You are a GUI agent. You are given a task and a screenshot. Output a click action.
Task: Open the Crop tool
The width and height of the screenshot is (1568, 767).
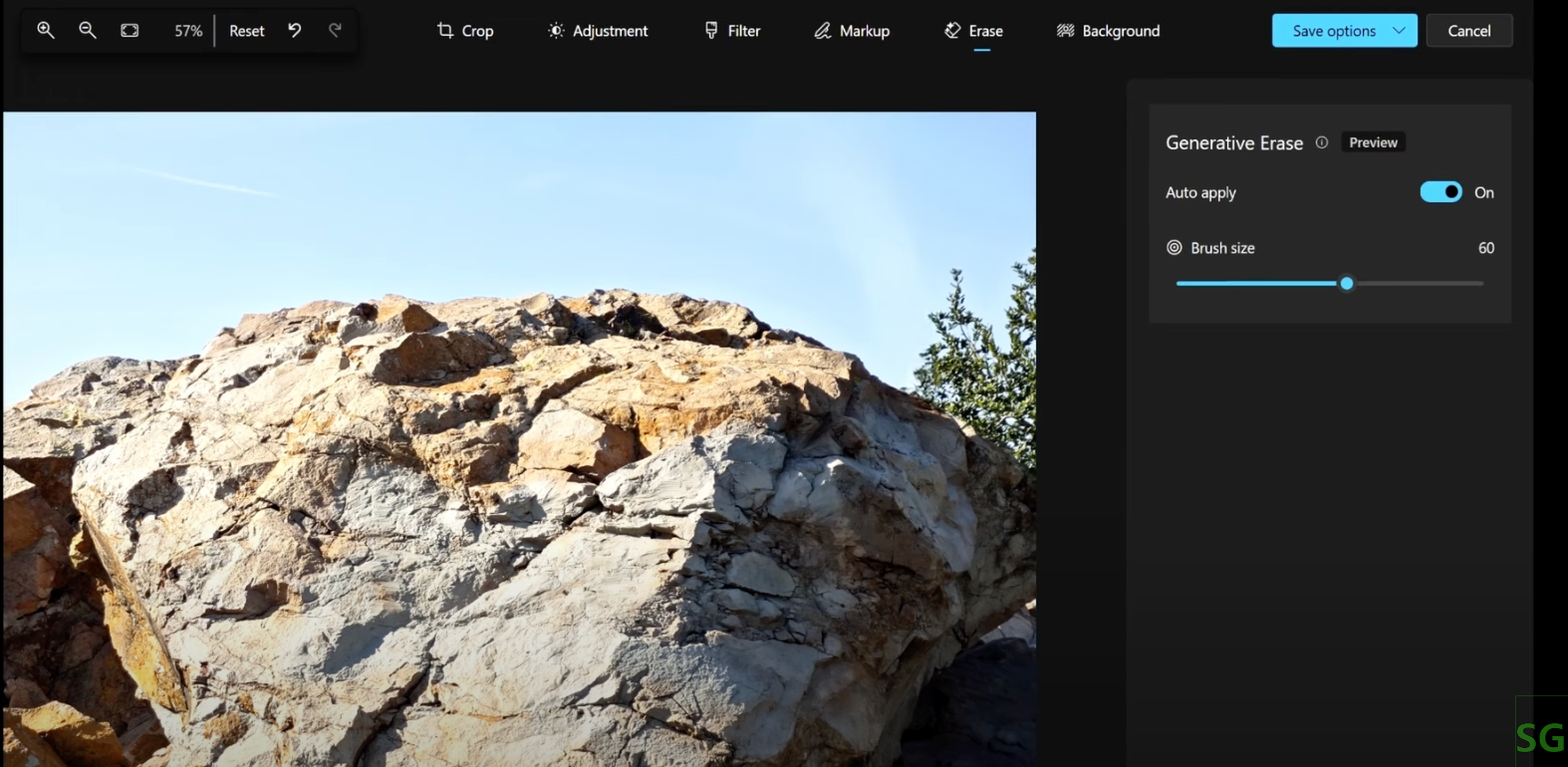coord(465,31)
